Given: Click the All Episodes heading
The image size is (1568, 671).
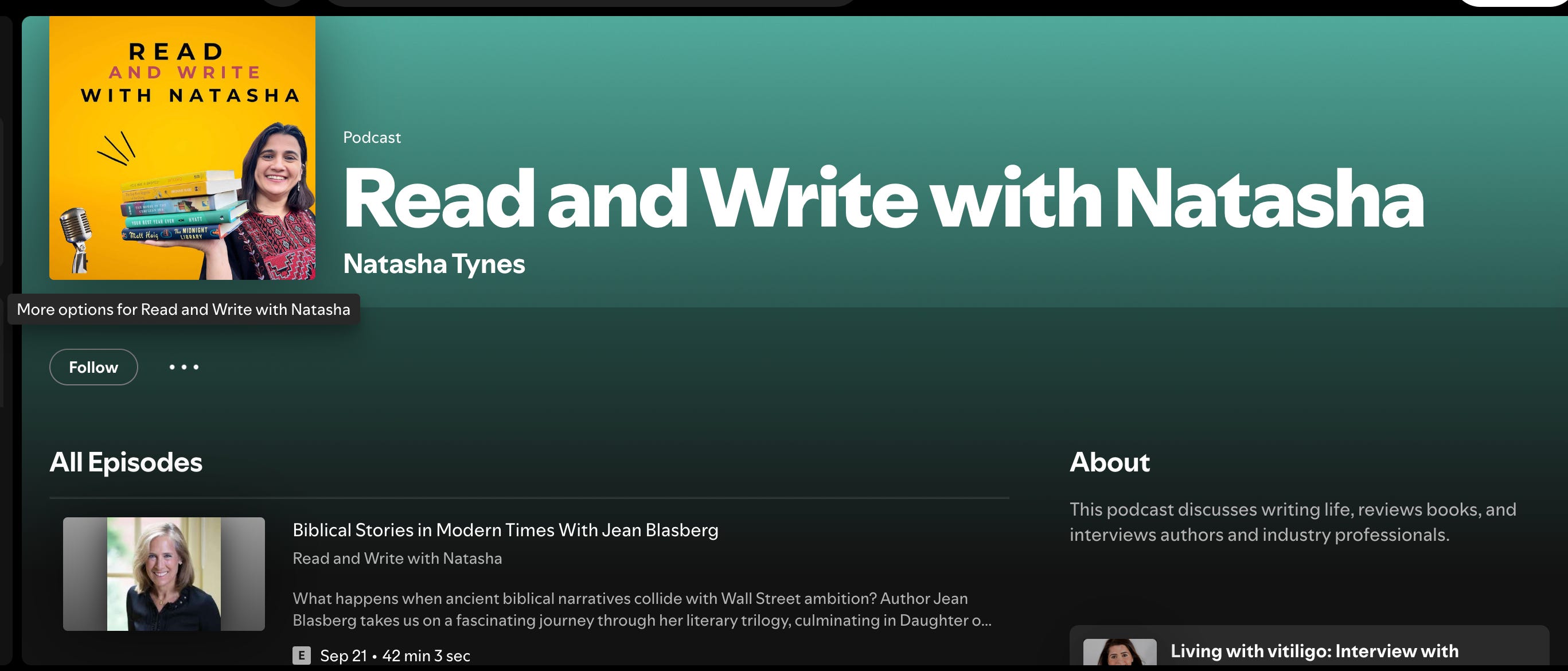Looking at the screenshot, I should point(126,462).
